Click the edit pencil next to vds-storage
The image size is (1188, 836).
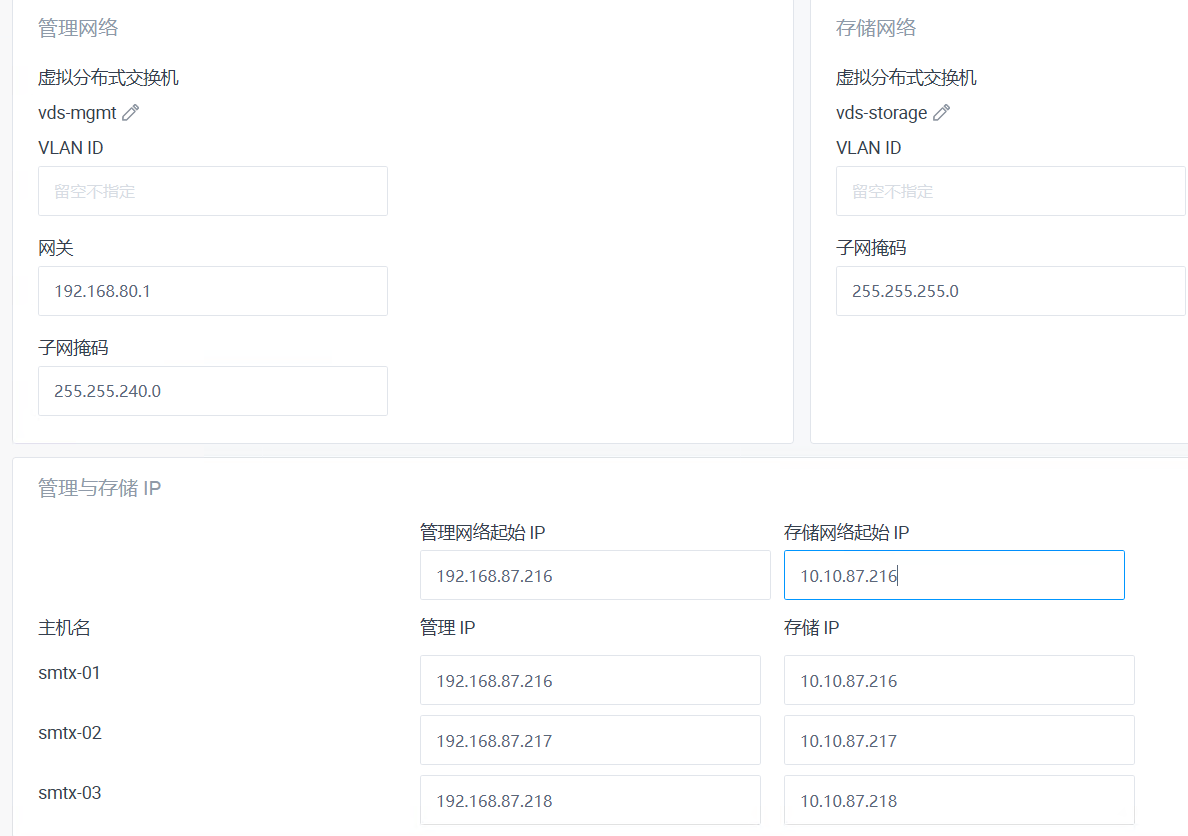tap(940, 113)
